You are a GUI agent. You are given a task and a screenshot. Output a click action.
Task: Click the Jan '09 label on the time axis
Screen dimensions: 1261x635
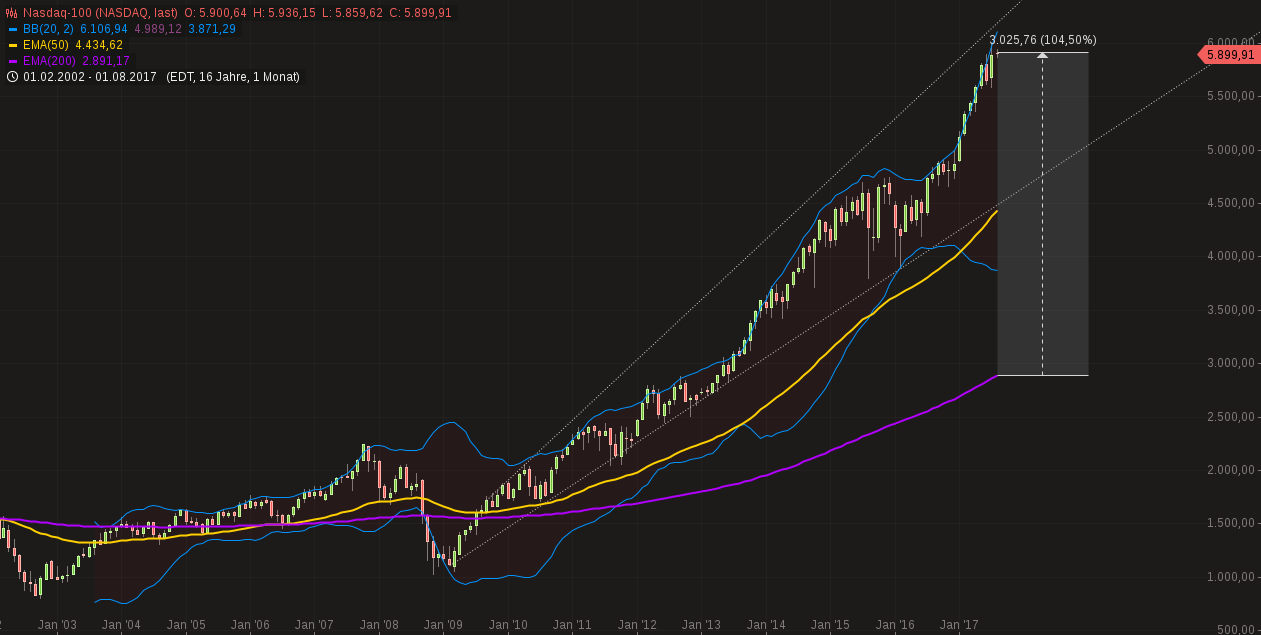pos(441,624)
